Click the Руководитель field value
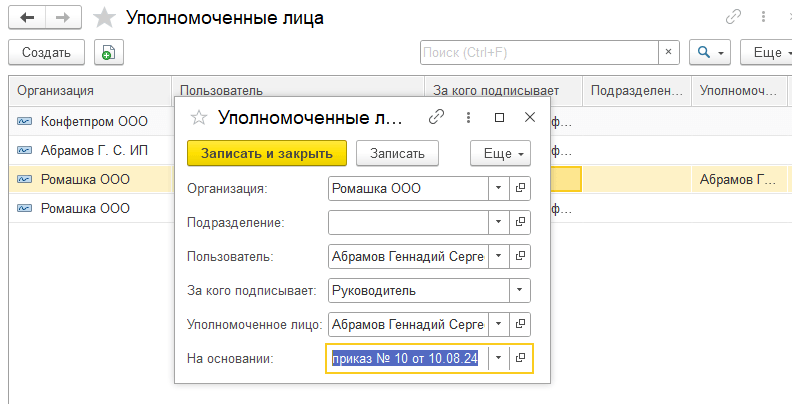792x404 pixels. click(x=419, y=290)
